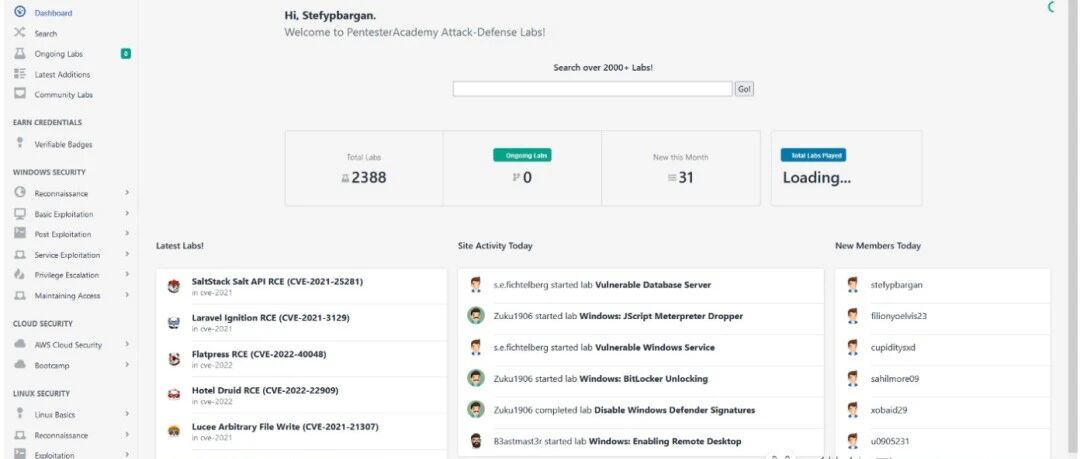
Task: Open Community Labs menu item
Action: pyautogui.click(x=63, y=95)
